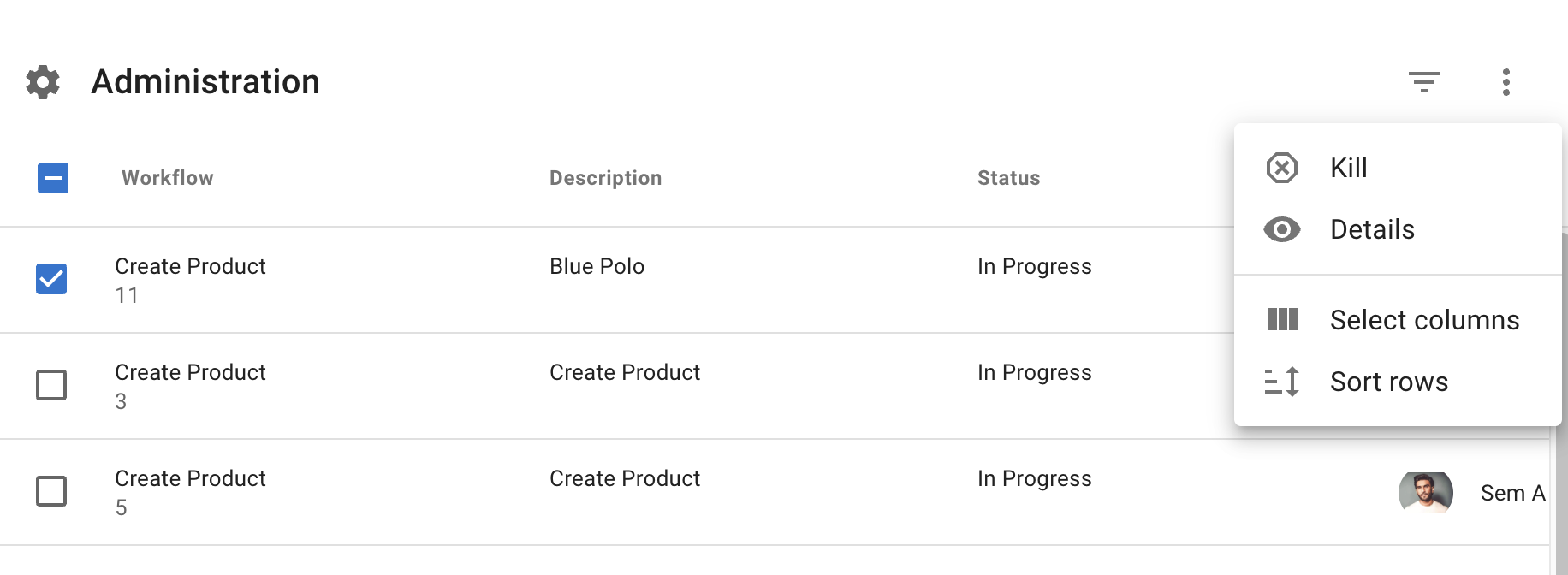Viewport: 1568px width, 575px height.
Task: Click the three-dot more options icon
Action: coord(1506,82)
